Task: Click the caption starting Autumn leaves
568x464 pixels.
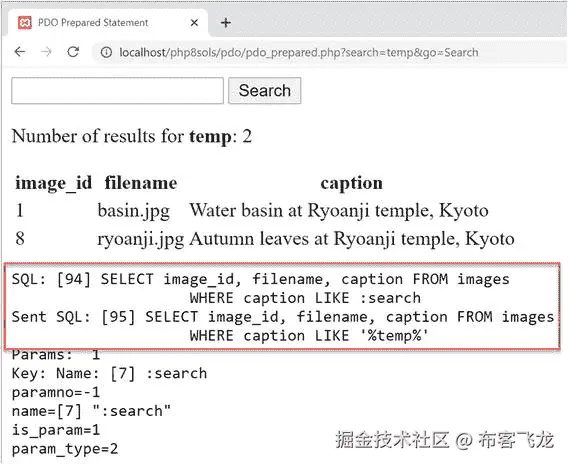Action: [x=352, y=239]
